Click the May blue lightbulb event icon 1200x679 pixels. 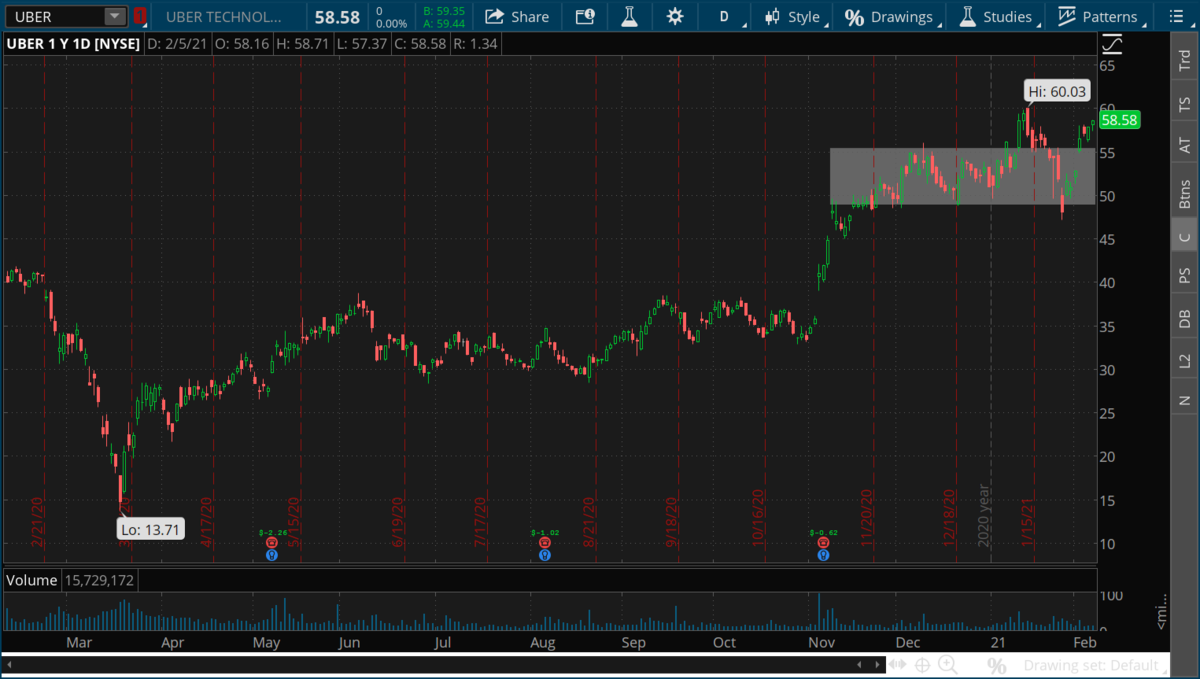[x=272, y=554]
